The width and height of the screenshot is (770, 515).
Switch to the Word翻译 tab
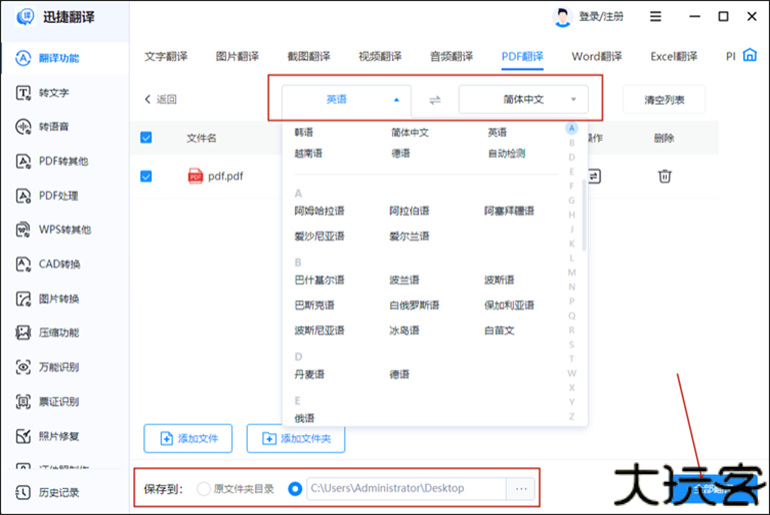pyautogui.click(x=597, y=56)
